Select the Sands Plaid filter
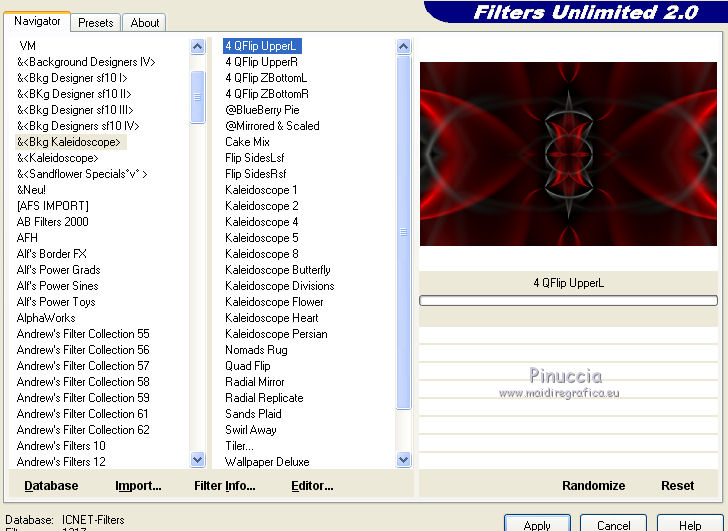Viewport: 728px width, 531px height. (x=254, y=414)
